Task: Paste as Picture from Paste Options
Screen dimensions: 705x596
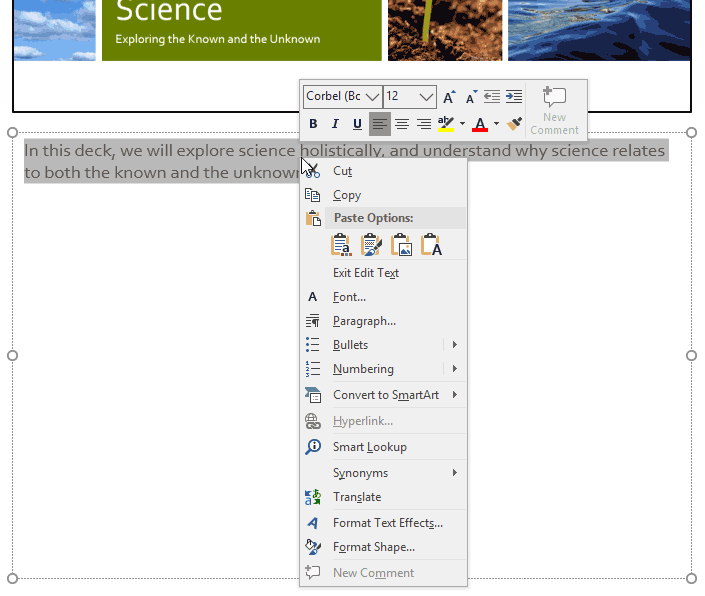Action: [x=402, y=245]
